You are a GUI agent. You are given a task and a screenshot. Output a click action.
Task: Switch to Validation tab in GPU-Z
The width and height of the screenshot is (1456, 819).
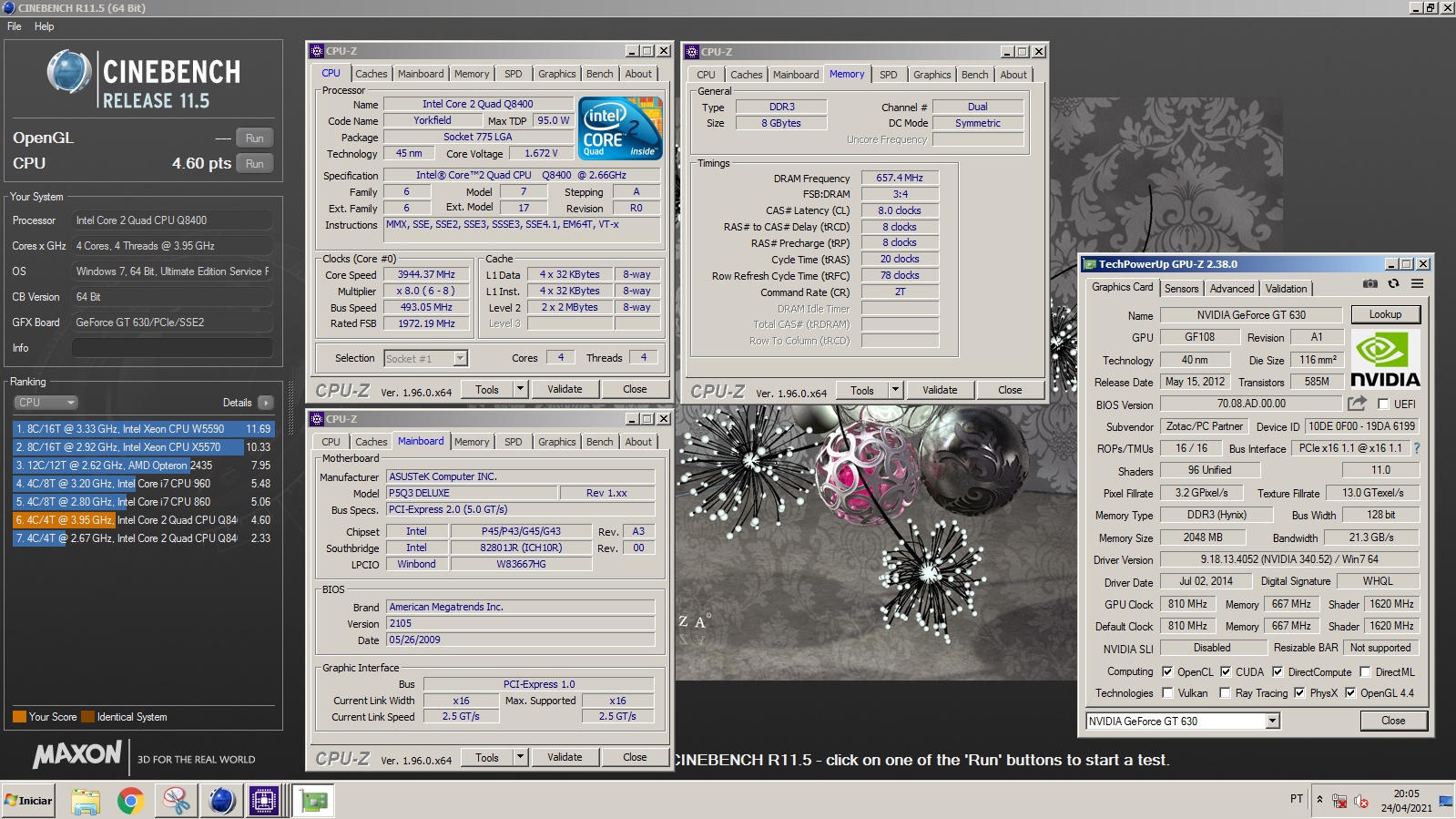tap(1286, 289)
